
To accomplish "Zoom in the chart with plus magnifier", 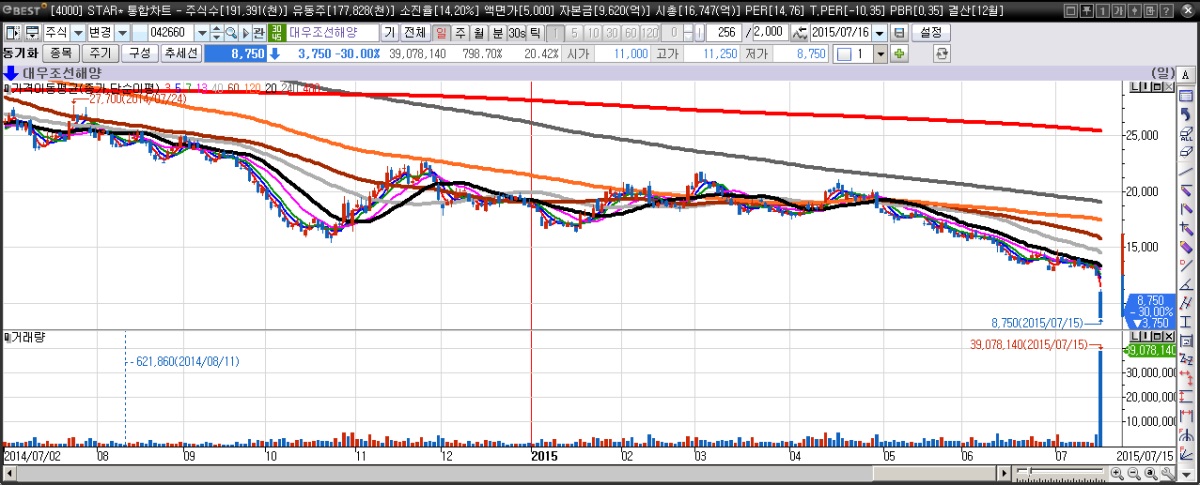I will pyautogui.click(x=1117, y=473).
